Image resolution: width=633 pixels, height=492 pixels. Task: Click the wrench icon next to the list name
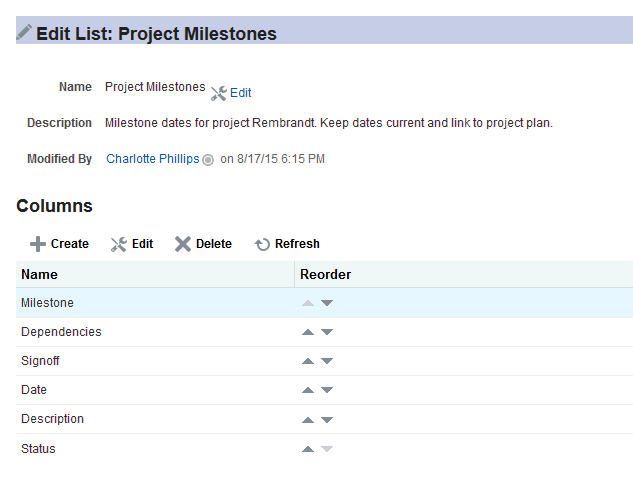[219, 93]
